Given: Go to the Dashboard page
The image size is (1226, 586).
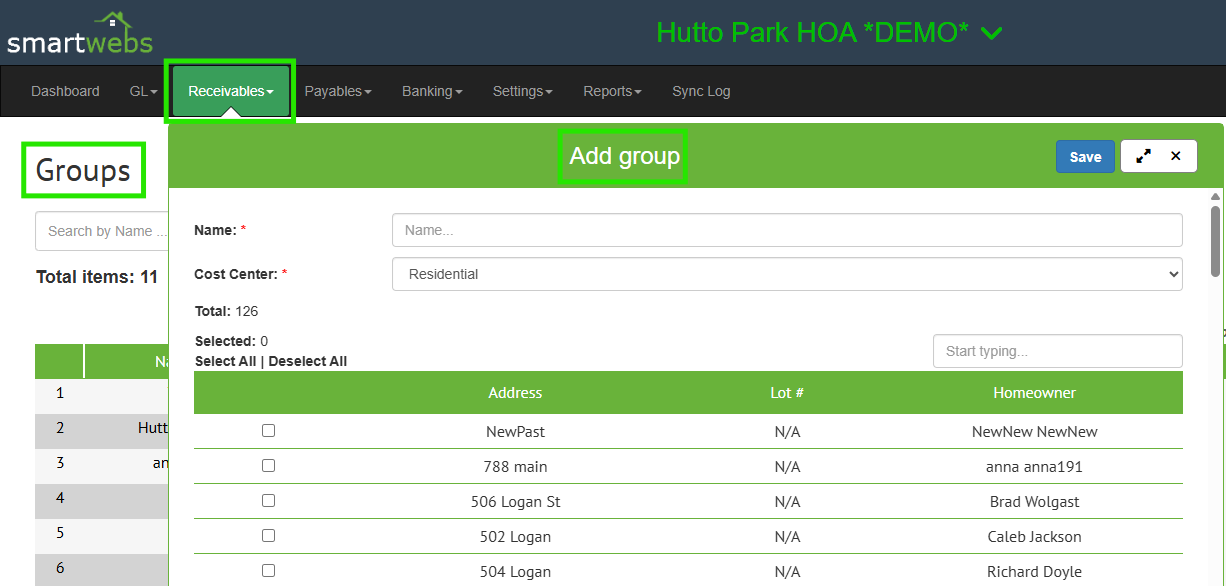Looking at the screenshot, I should pos(65,91).
